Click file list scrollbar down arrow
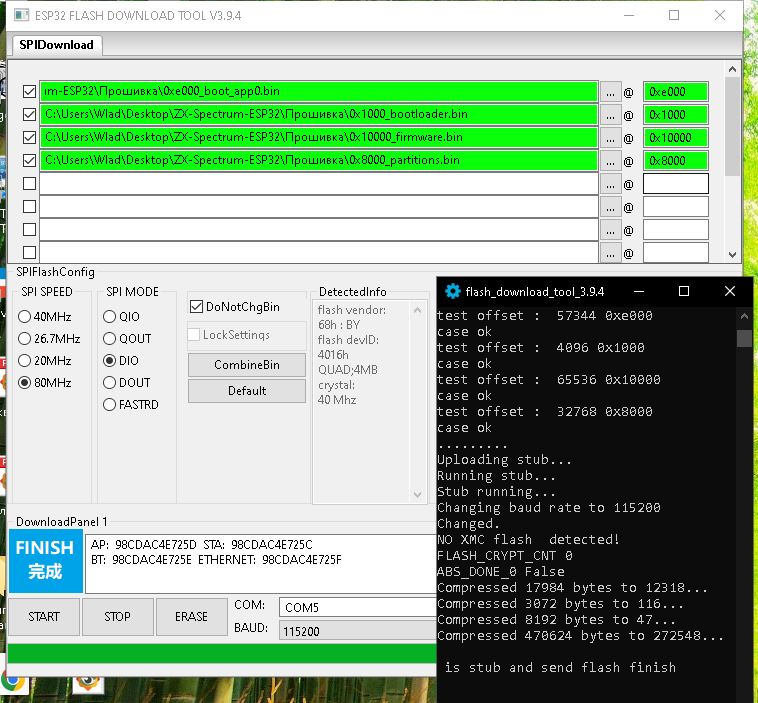 (x=732, y=254)
